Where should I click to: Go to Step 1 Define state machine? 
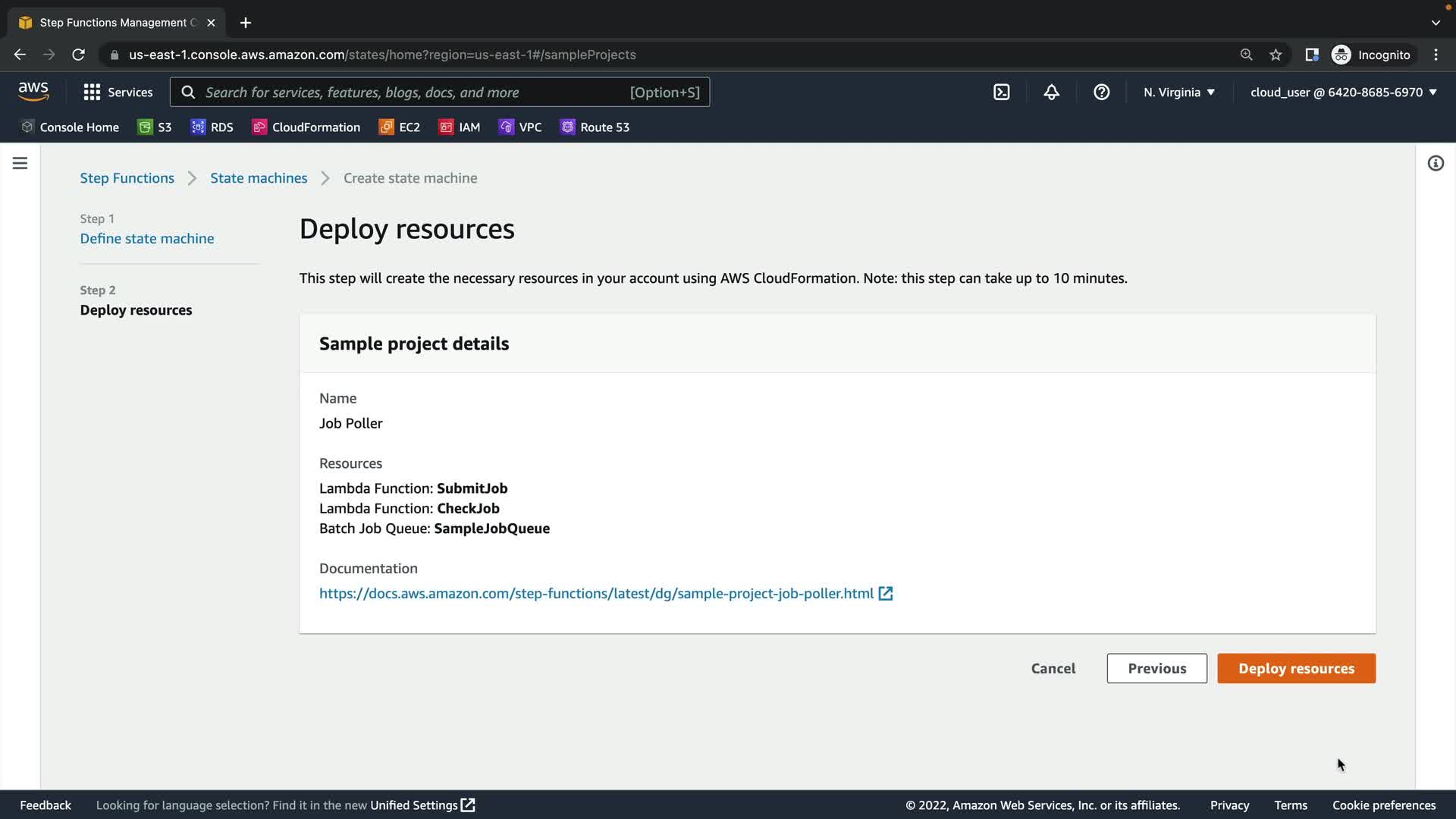click(147, 238)
